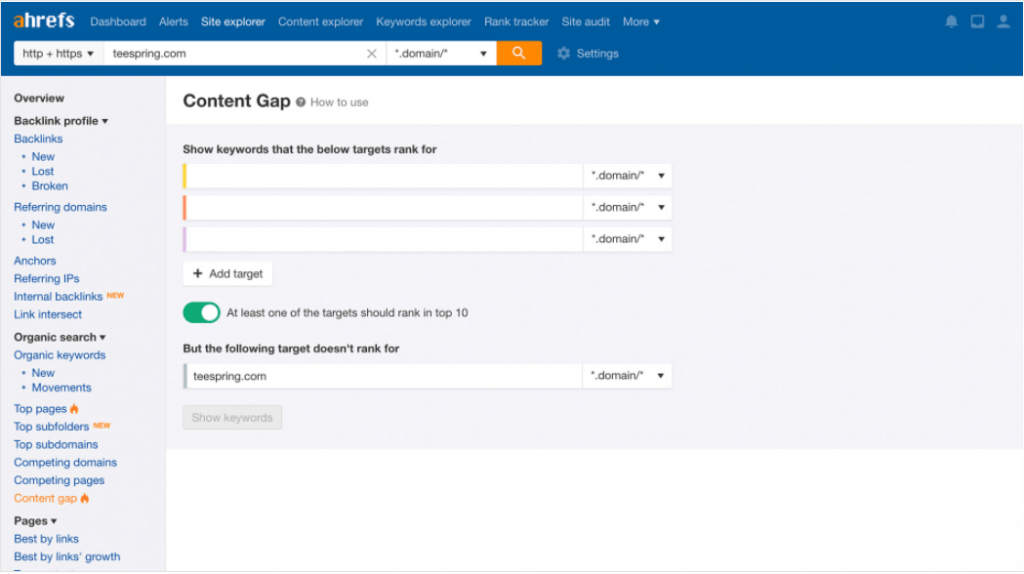Open the user account icon
This screenshot has height=574, width=1024.
click(x=1003, y=22)
